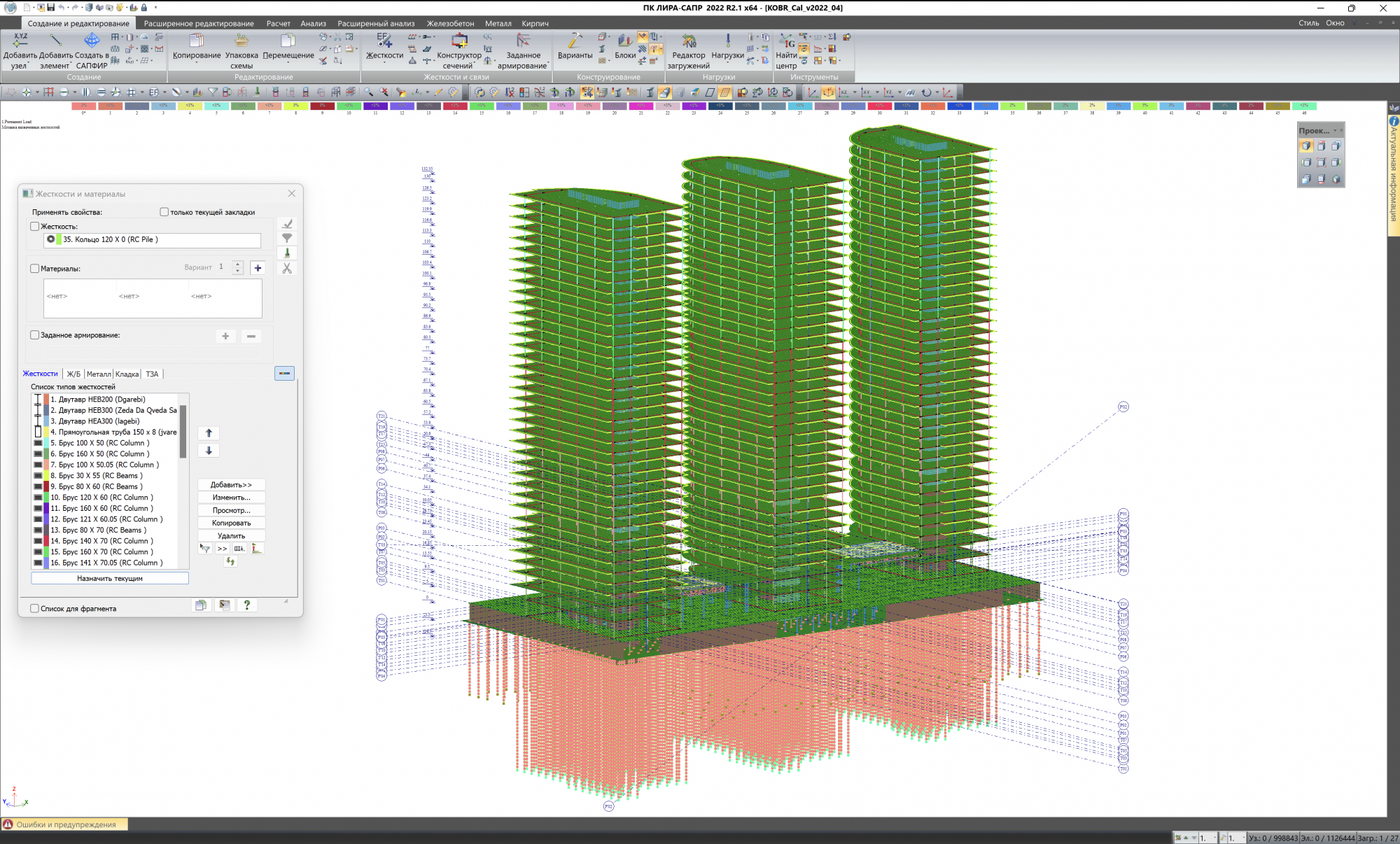Enable the Жесткость checkbox
1400x844 pixels.
(x=35, y=227)
